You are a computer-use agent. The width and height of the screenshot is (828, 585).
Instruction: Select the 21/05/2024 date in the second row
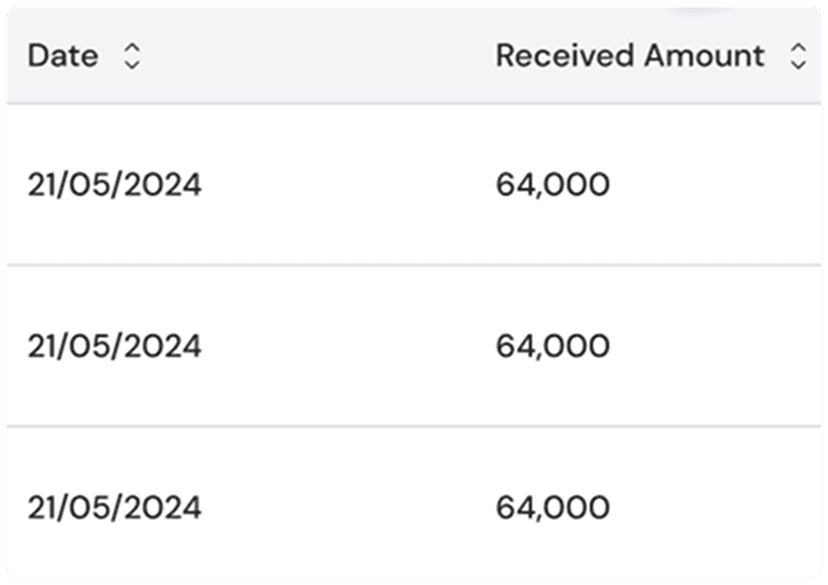pos(115,346)
